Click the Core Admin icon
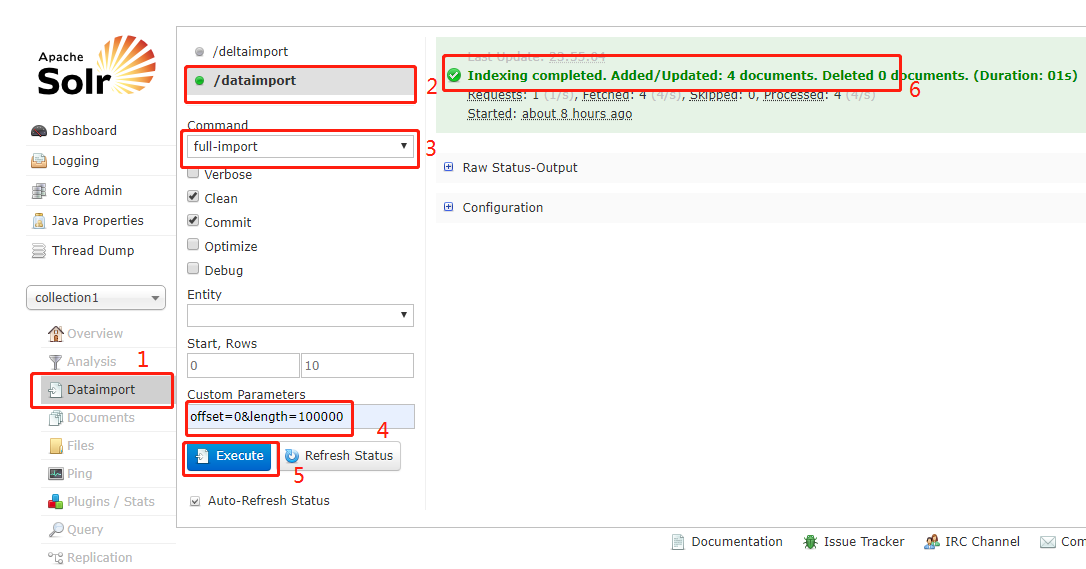The width and height of the screenshot is (1086, 569). point(39,190)
